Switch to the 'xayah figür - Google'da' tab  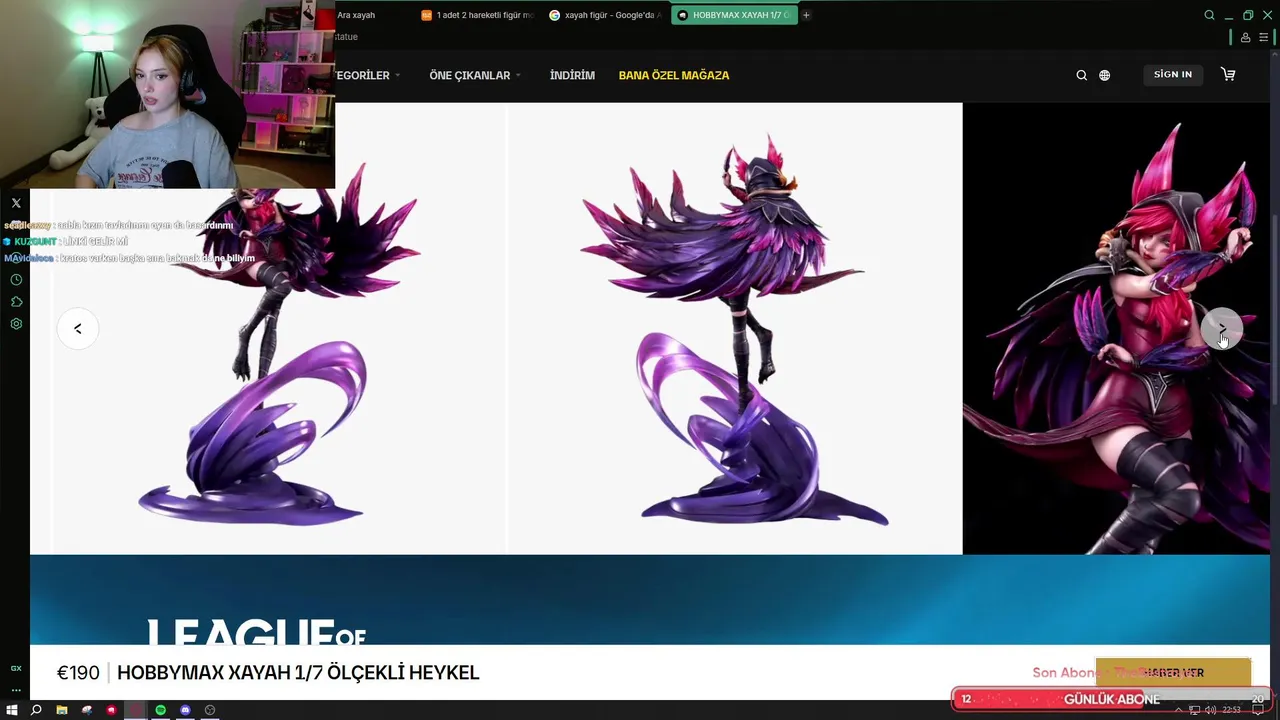click(606, 15)
